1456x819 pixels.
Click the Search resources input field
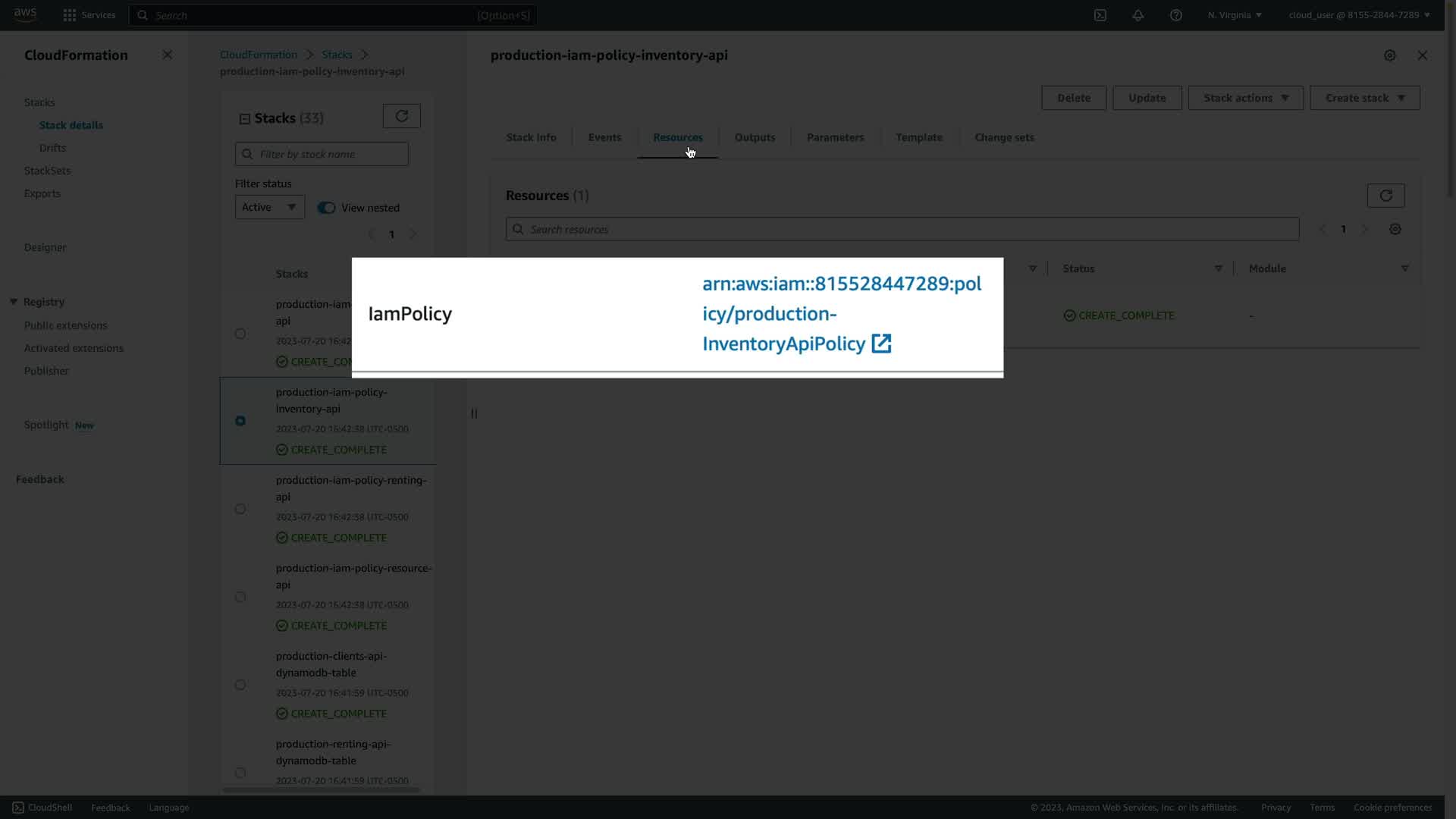coord(902,229)
